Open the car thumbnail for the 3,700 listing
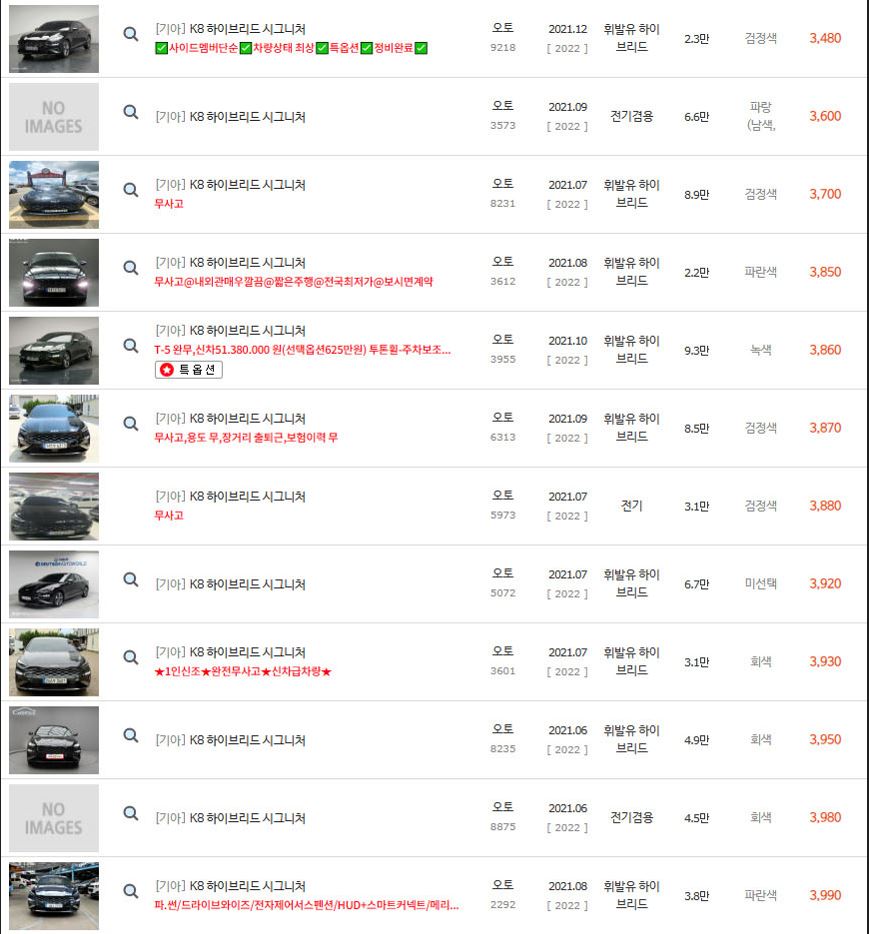The width and height of the screenshot is (869, 934). click(x=54, y=195)
